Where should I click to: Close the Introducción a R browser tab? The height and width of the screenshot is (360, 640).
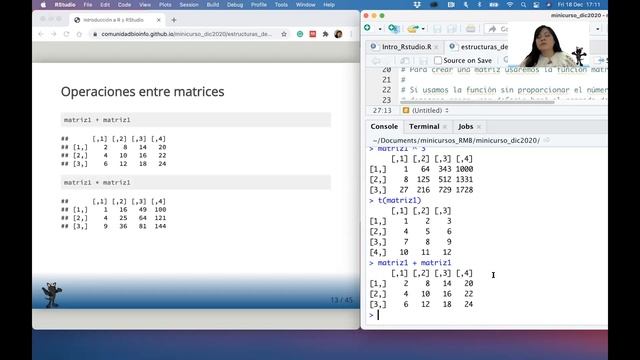[158, 20]
